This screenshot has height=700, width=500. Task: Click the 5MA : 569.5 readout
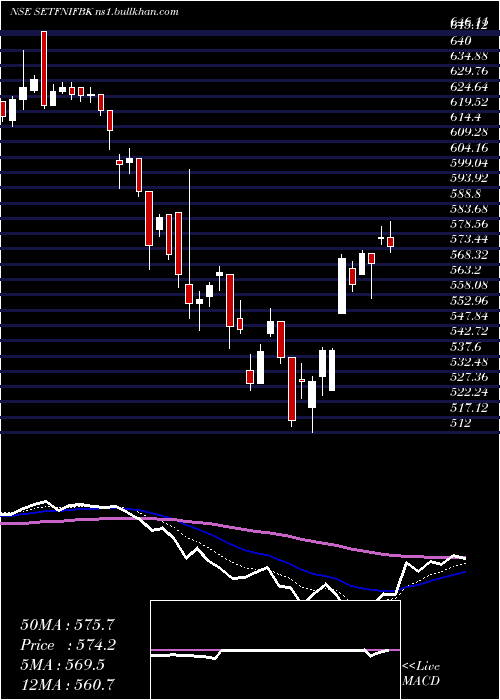point(62,665)
